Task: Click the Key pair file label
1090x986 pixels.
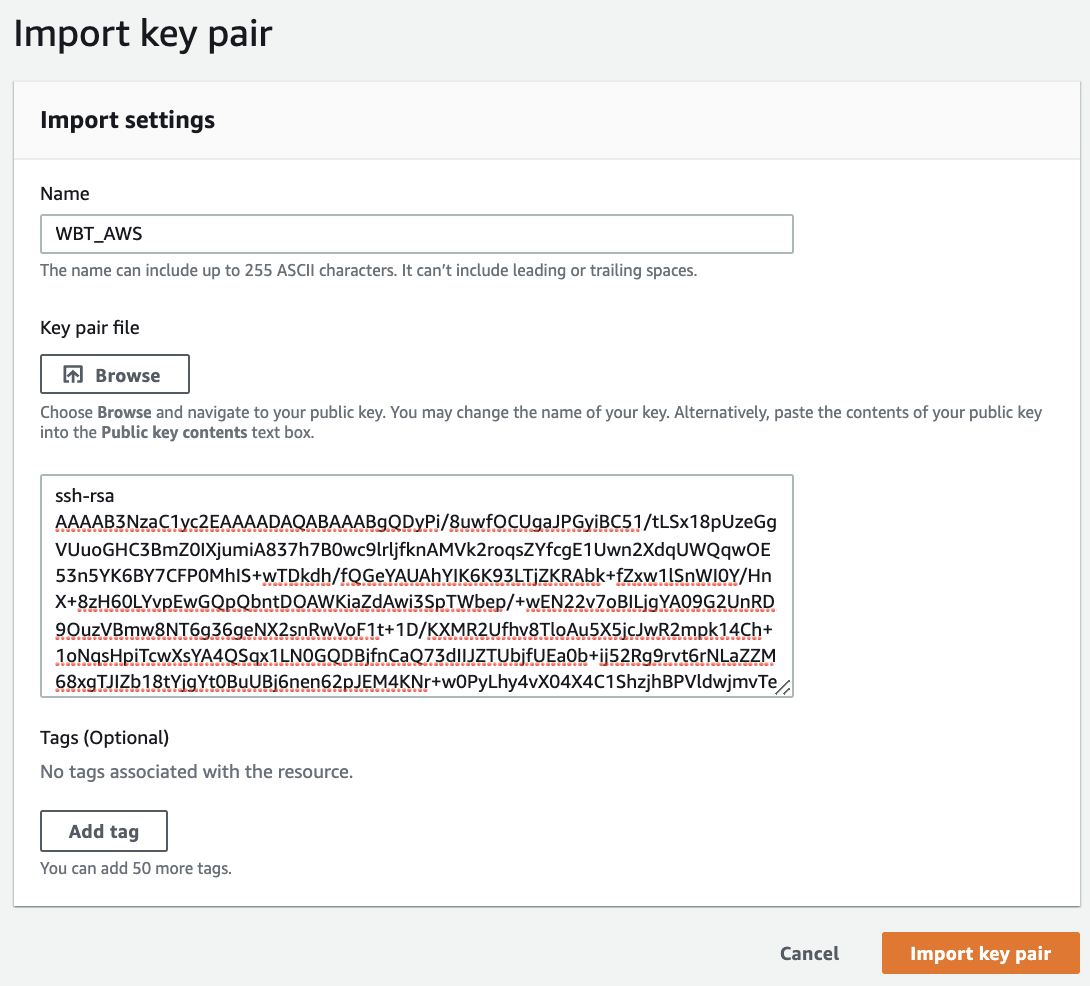Action: pos(90,327)
